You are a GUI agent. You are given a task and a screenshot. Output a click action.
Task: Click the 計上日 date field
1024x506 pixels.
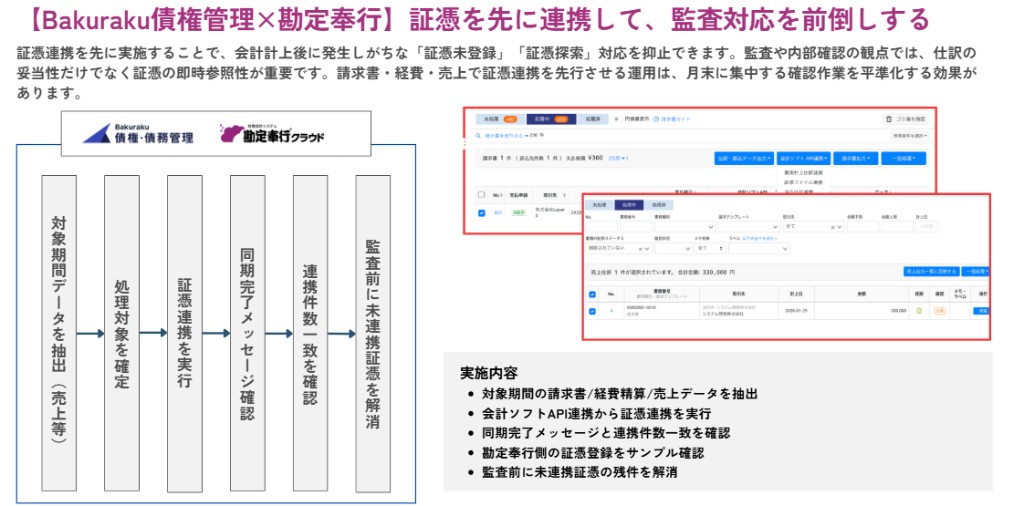click(927, 227)
